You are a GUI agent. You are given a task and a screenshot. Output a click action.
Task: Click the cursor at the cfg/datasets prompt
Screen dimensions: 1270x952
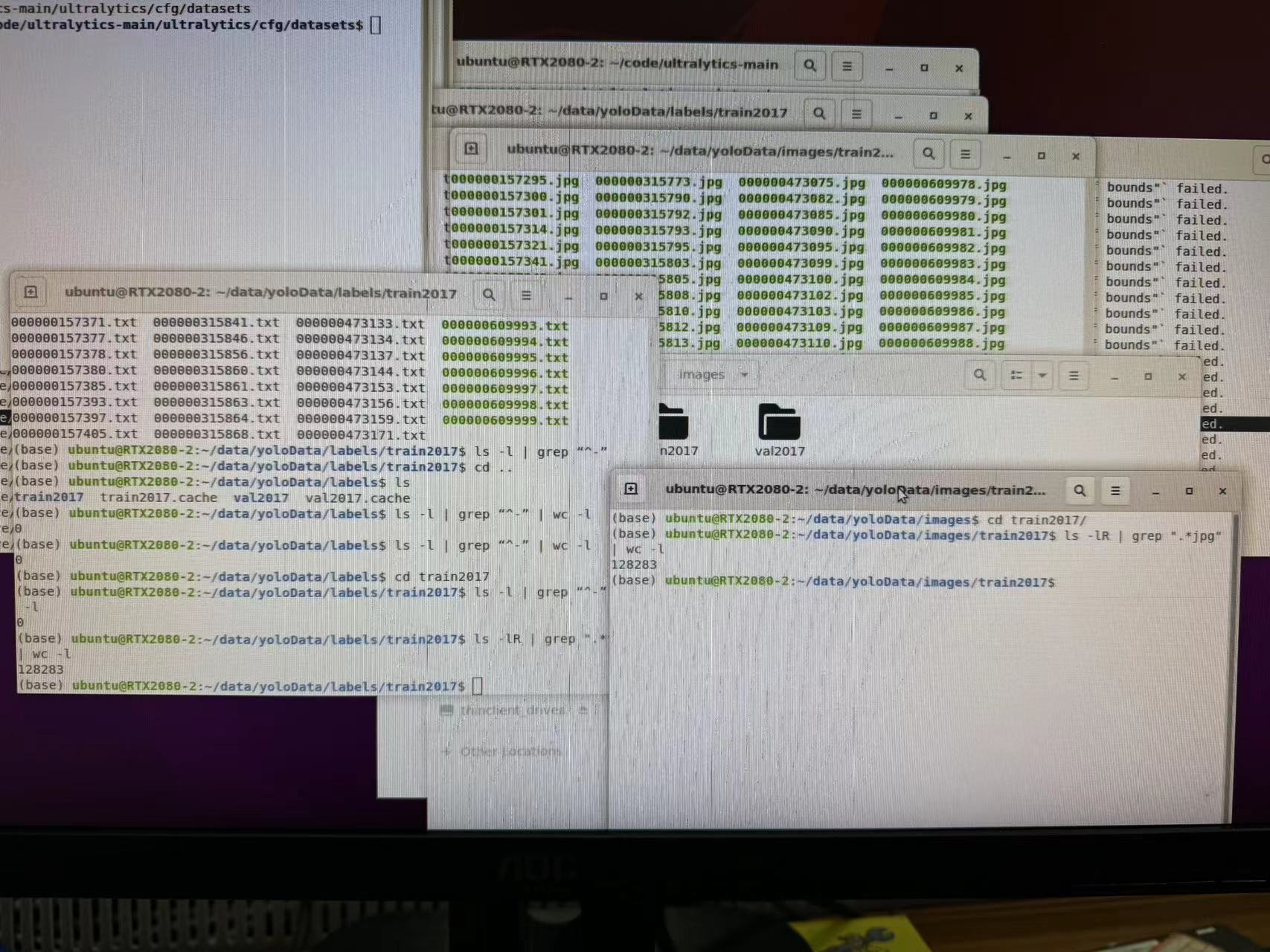click(375, 25)
